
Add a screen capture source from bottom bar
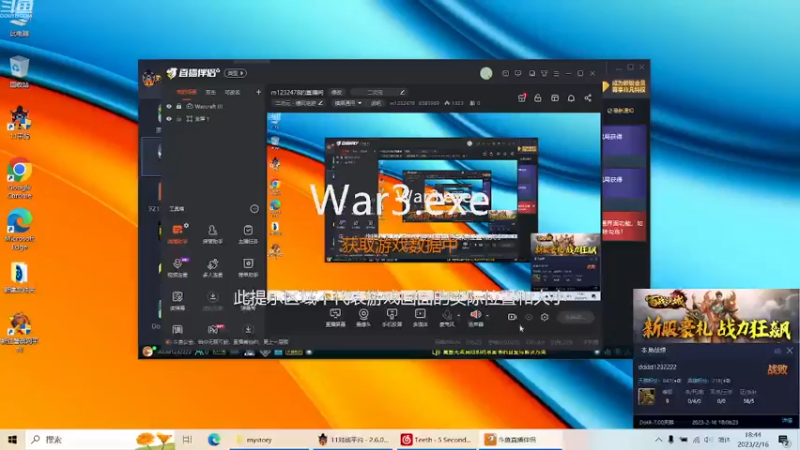pyautogui.click(x=335, y=317)
